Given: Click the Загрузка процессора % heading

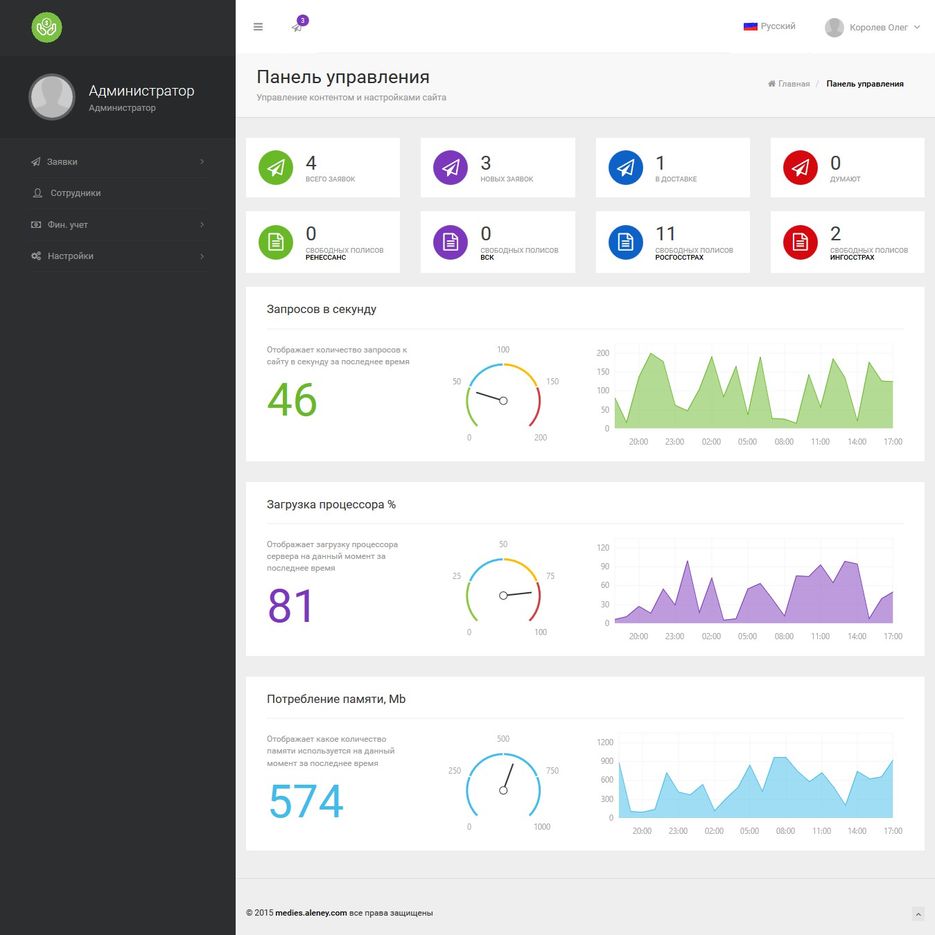Looking at the screenshot, I should pos(331,504).
